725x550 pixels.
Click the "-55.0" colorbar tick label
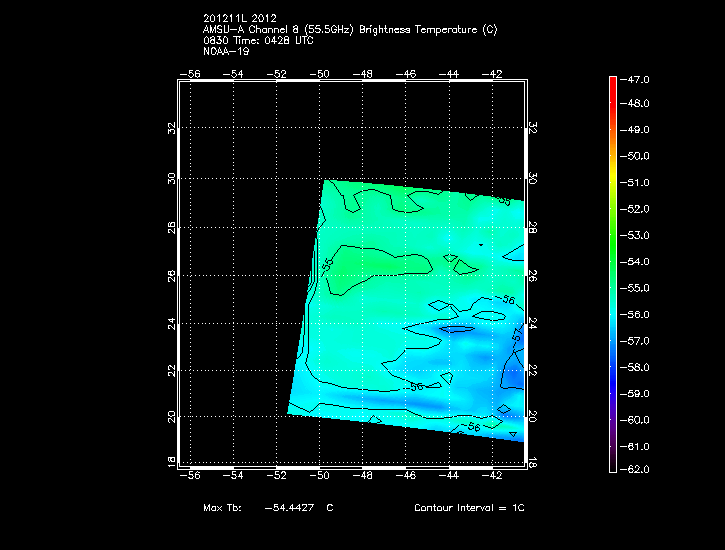638,289
